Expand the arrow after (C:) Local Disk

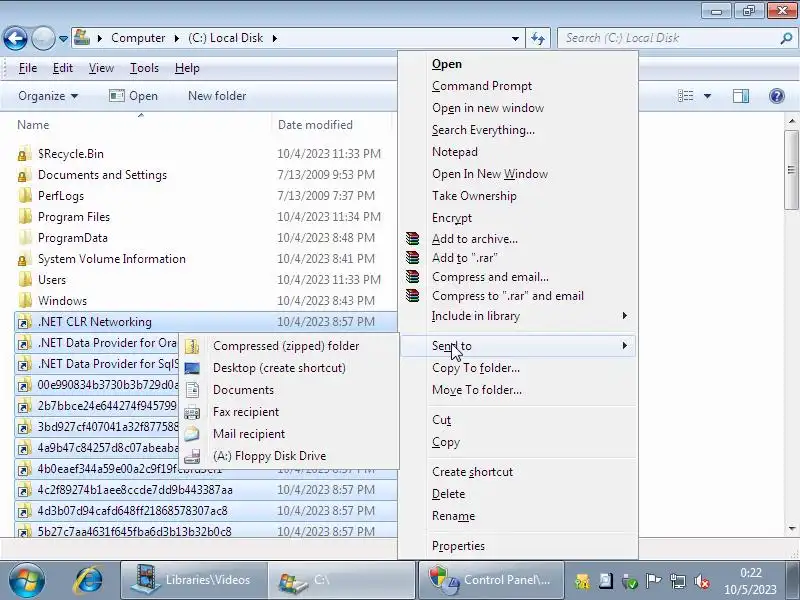275,38
